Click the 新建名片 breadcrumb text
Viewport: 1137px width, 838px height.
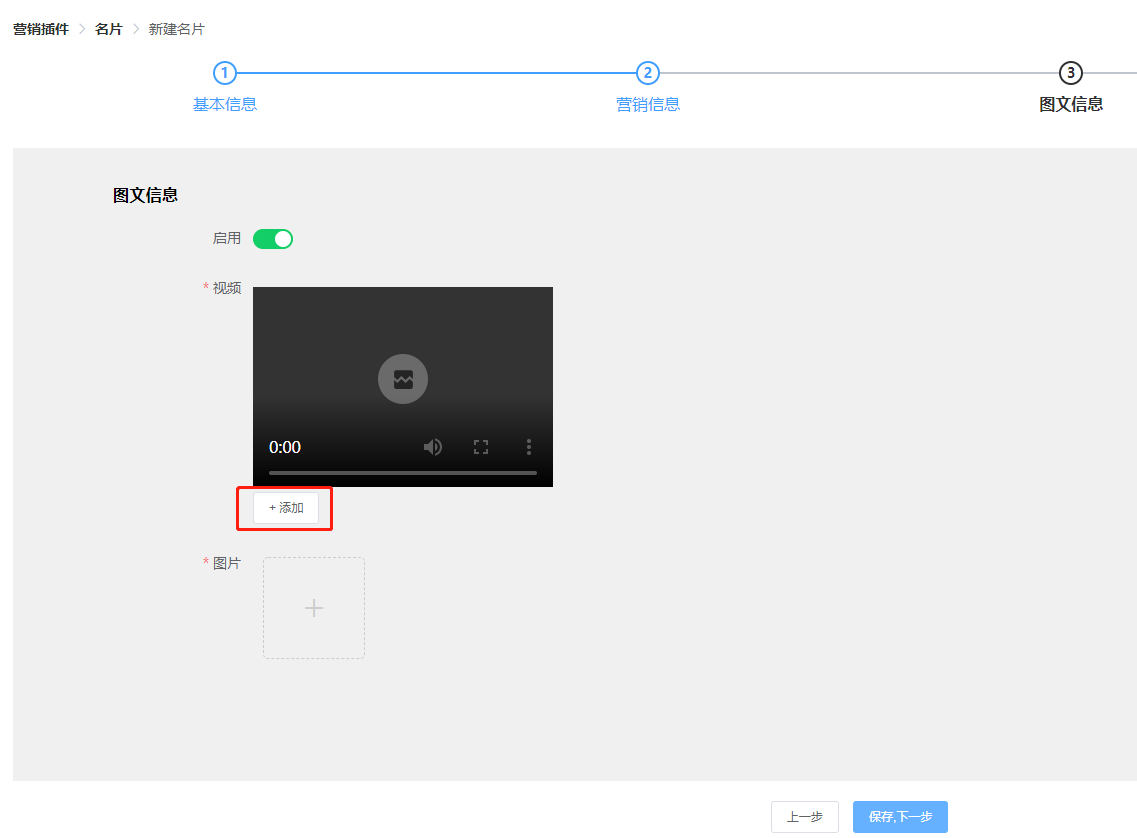[177, 29]
